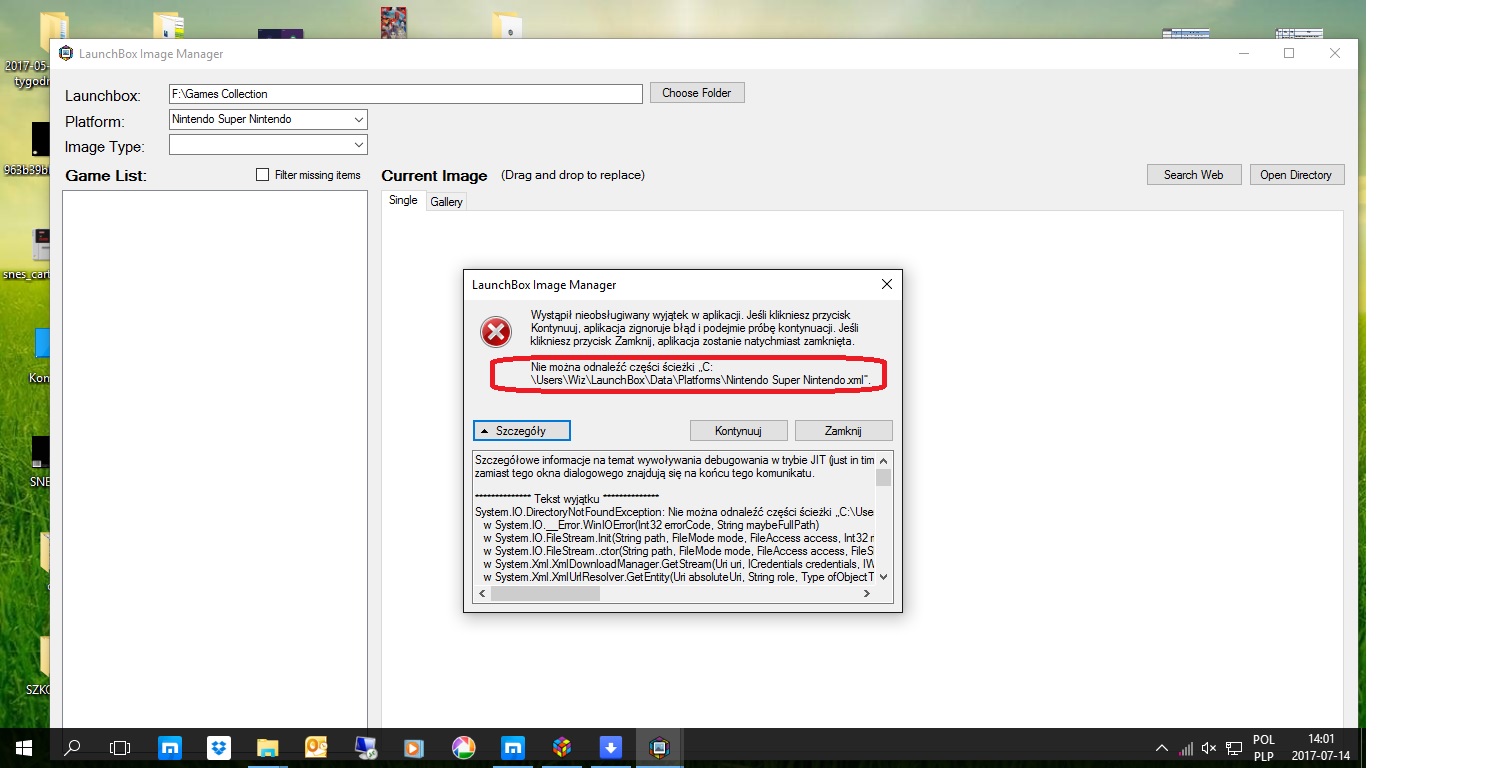The width and height of the screenshot is (1512, 768).
Task: Toggle the Filter missing items checkbox
Action: [x=263, y=175]
